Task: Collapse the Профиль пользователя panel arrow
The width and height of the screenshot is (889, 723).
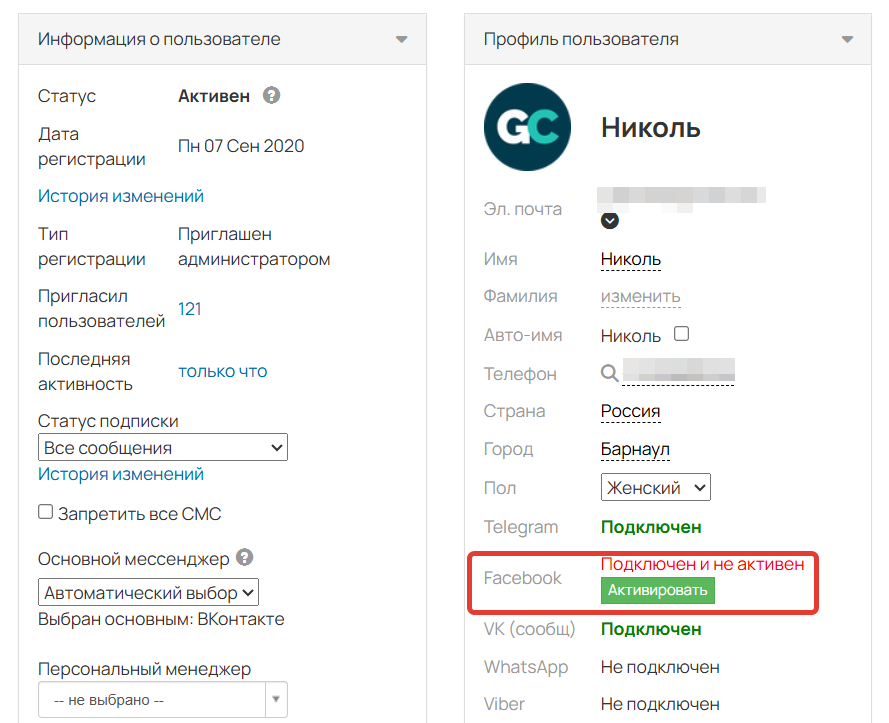Action: click(847, 40)
